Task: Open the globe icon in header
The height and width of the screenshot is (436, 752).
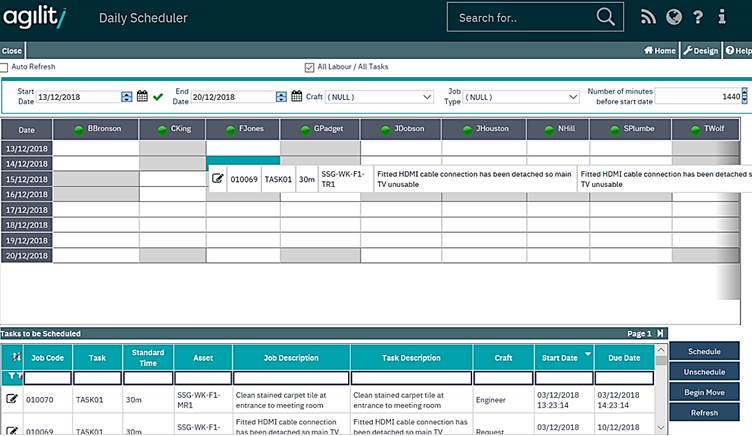Action: (673, 17)
